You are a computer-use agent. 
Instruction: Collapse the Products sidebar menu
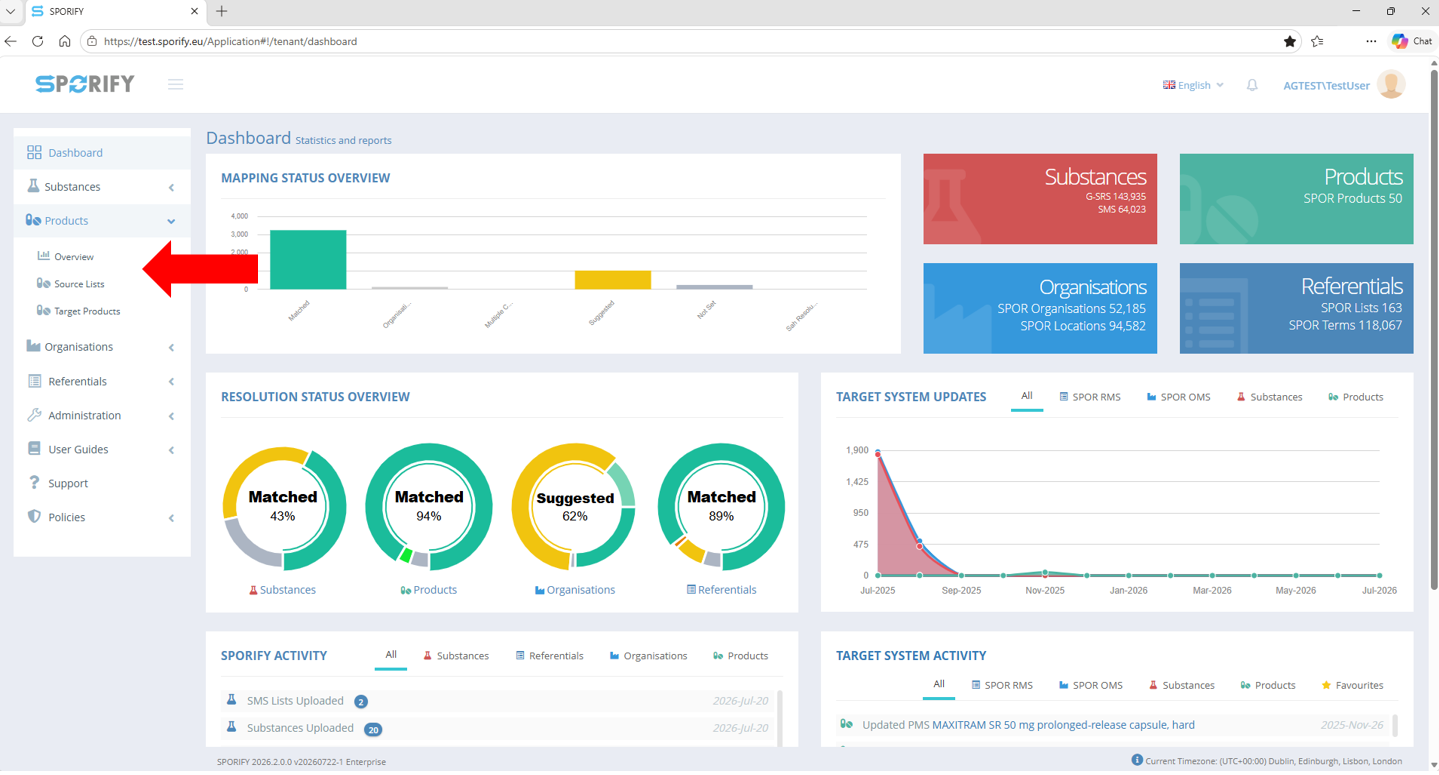[102, 221]
